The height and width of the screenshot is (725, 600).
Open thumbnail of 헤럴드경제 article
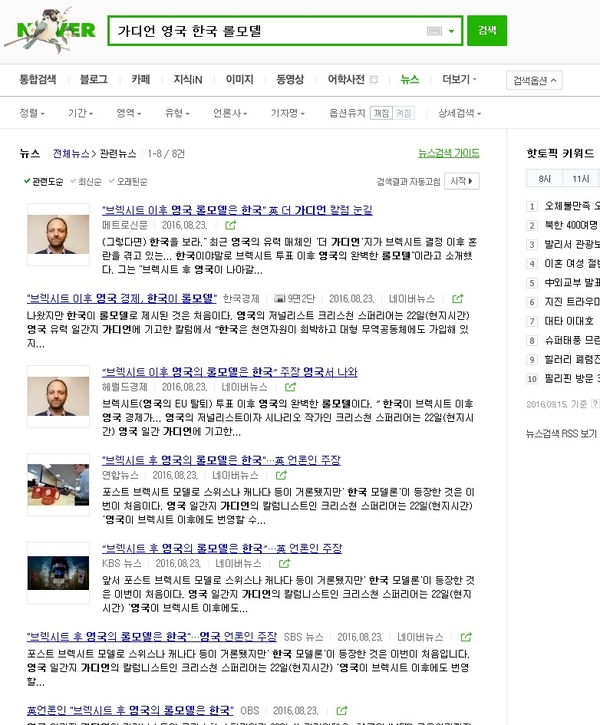click(x=58, y=396)
